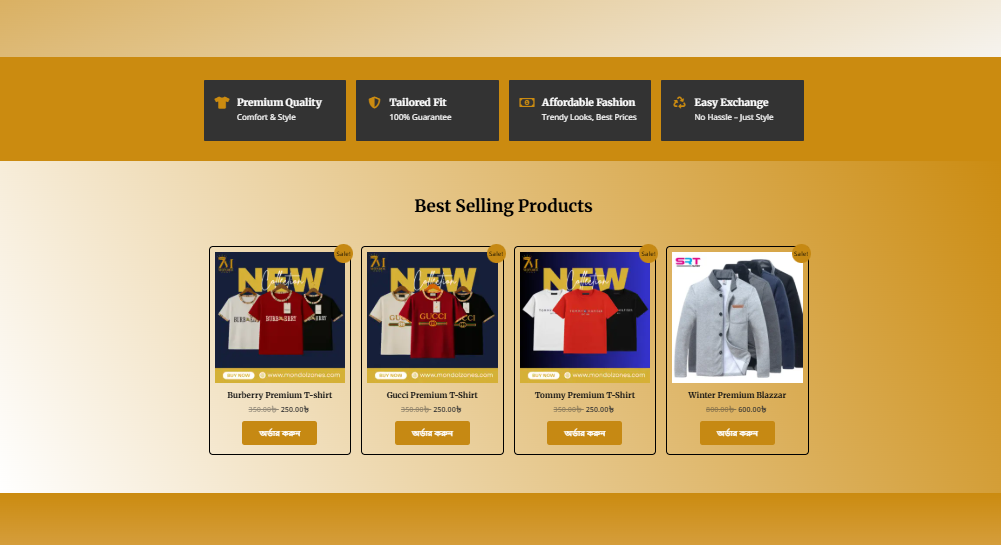
Task: Click the recycle icon beside Easy Exchange
Action: [679, 102]
